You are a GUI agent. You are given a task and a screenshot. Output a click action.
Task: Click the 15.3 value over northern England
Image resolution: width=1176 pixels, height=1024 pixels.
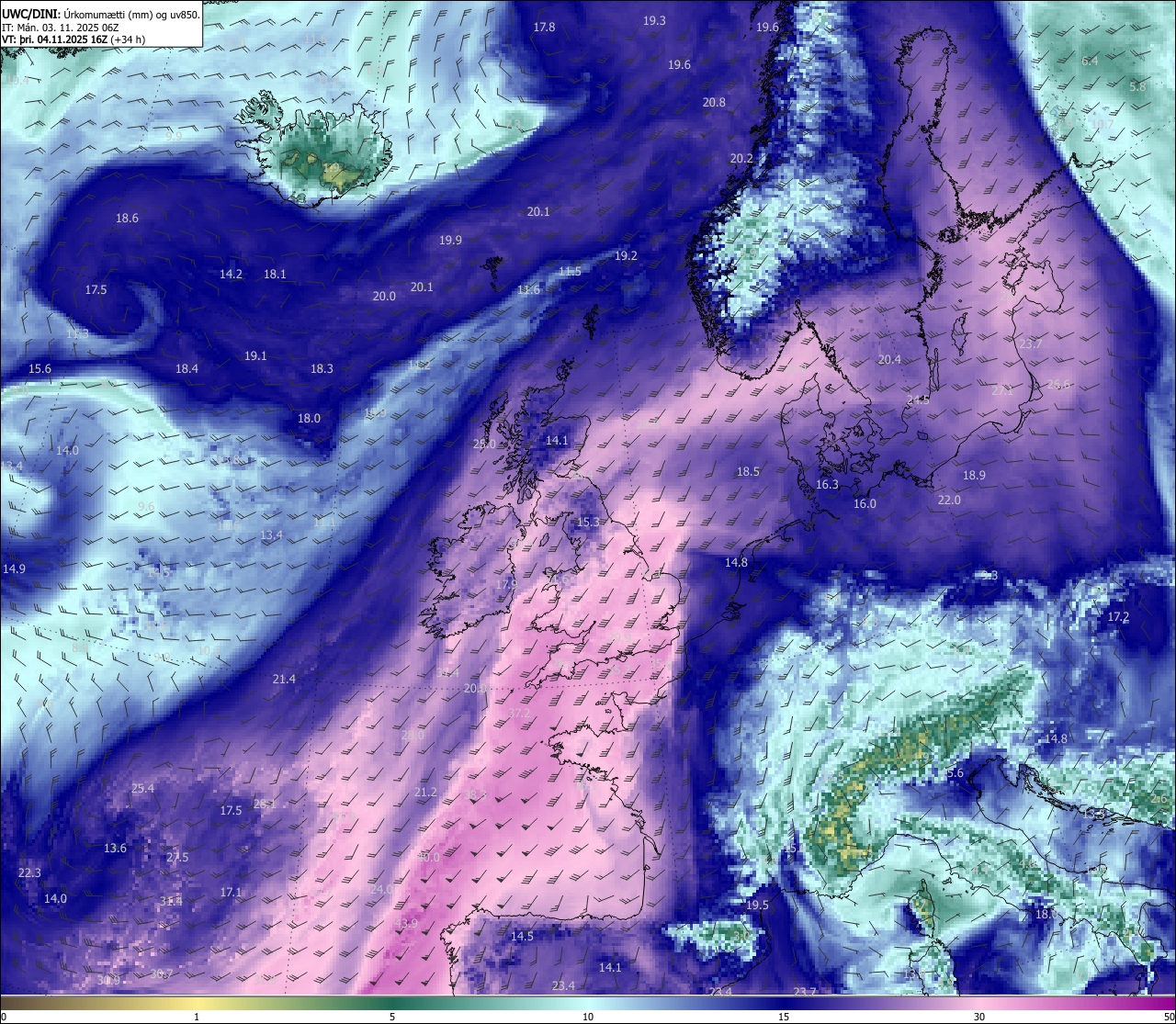pyautogui.click(x=588, y=523)
